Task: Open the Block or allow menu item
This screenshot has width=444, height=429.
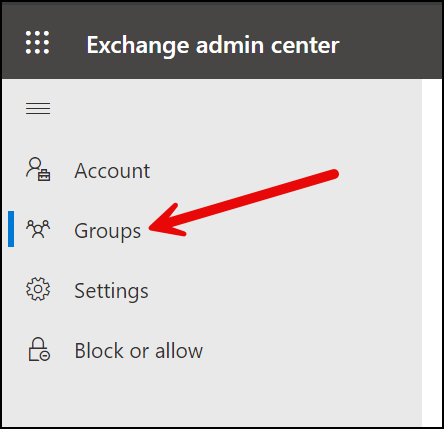Action: tap(138, 351)
